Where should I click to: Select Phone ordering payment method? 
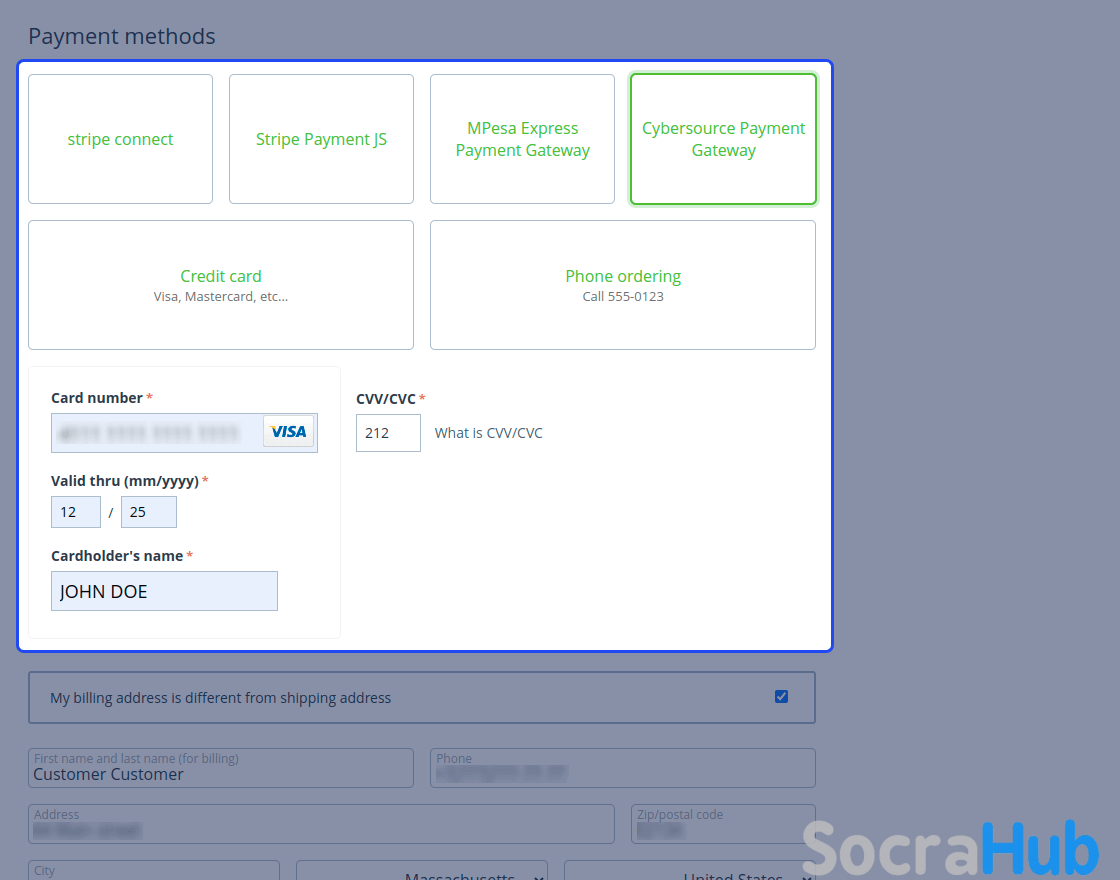[x=622, y=285]
